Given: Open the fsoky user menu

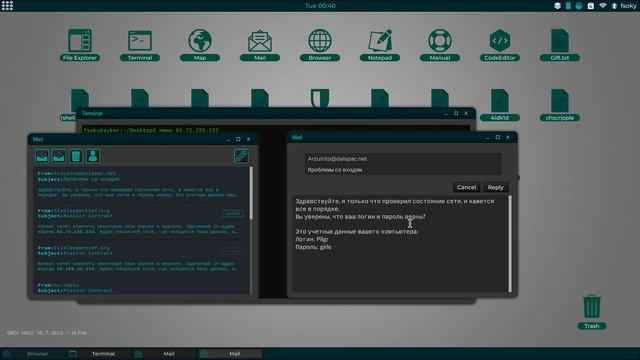Looking at the screenshot, I should 629,6.
